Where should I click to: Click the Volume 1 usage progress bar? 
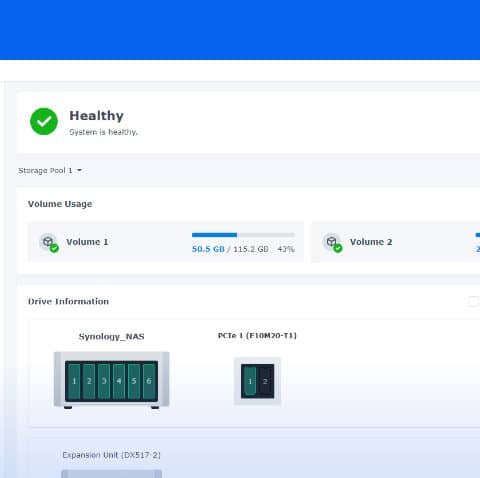243,235
